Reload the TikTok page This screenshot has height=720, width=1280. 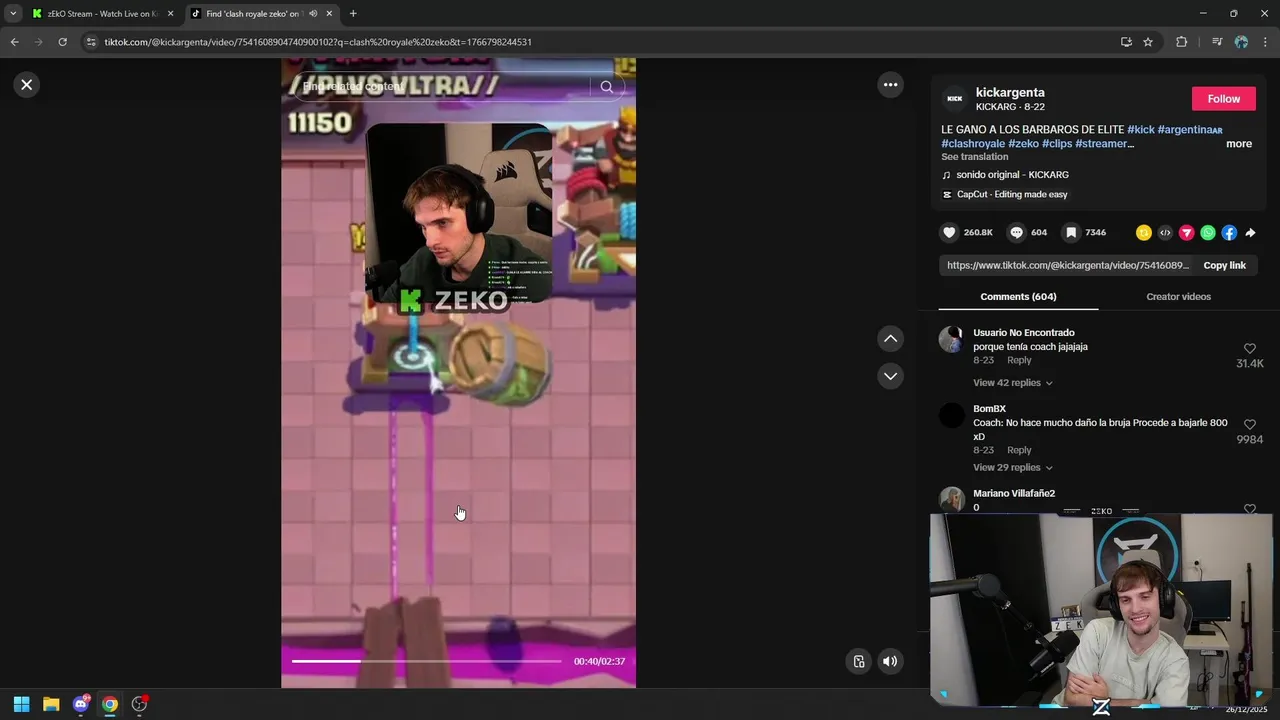[x=62, y=42]
